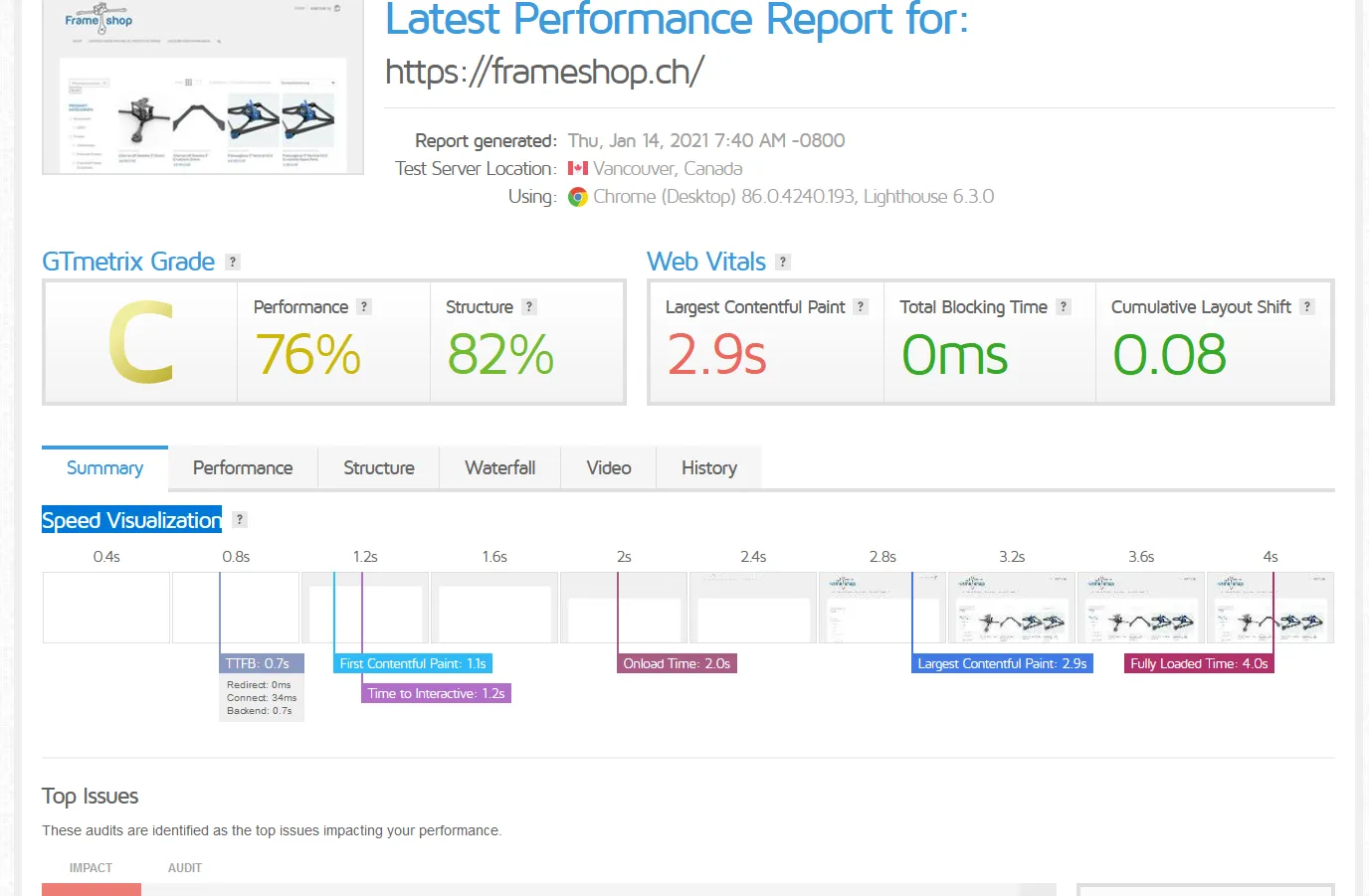Open the Structure tab
Screen dimensions: 1369x896
pos(379,468)
